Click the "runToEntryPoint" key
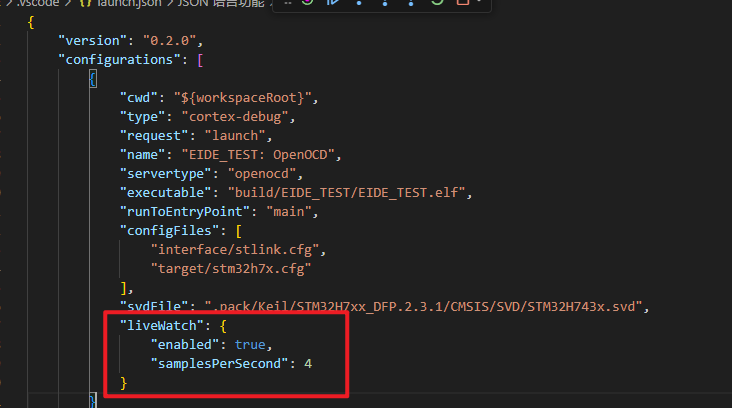This screenshot has width=732, height=408. click(x=185, y=212)
